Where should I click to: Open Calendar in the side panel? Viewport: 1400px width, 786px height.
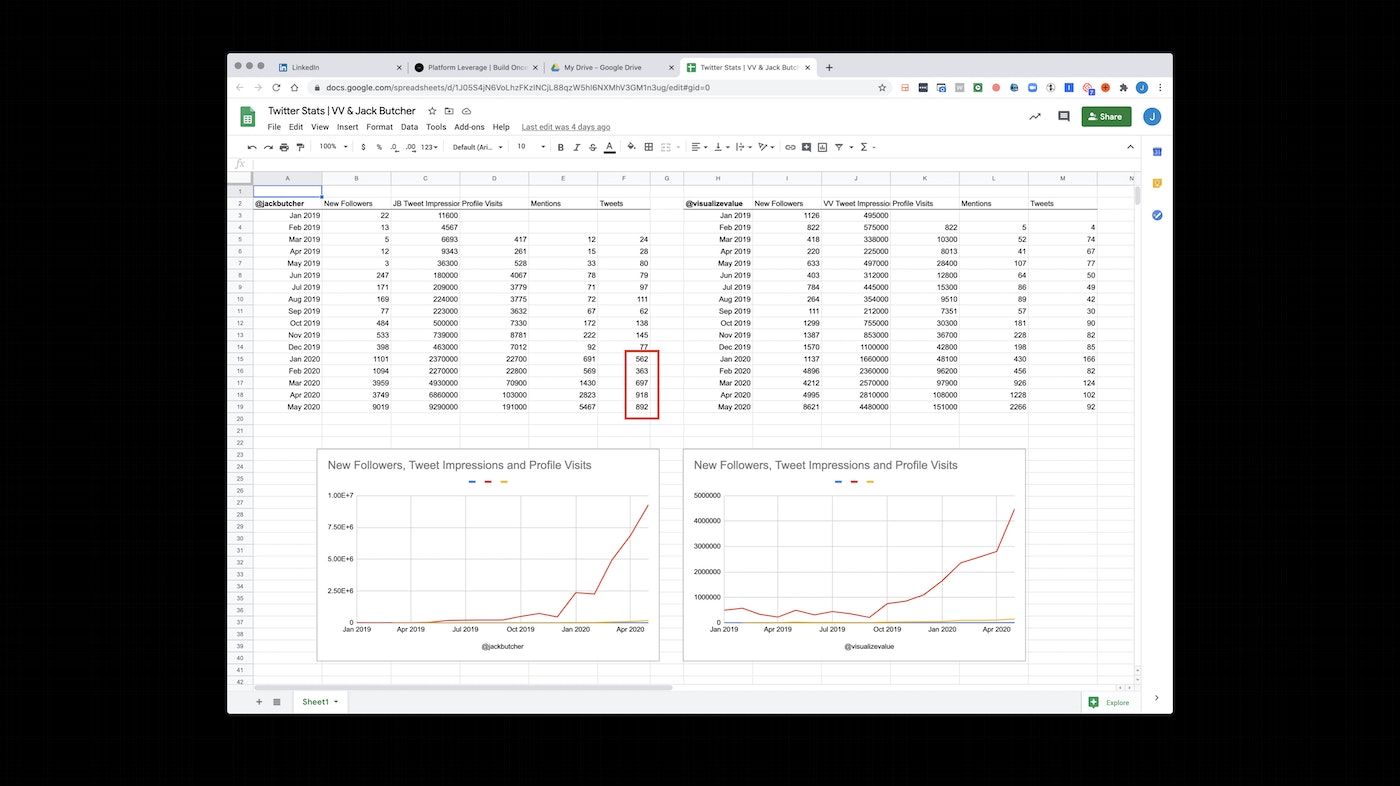tap(1157, 152)
